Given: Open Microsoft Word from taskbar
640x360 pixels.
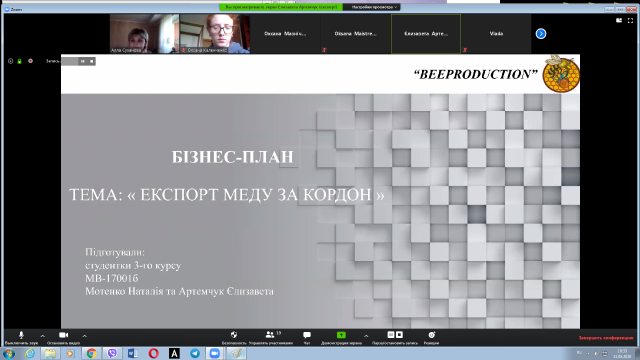Looking at the screenshot, I should (133, 353).
